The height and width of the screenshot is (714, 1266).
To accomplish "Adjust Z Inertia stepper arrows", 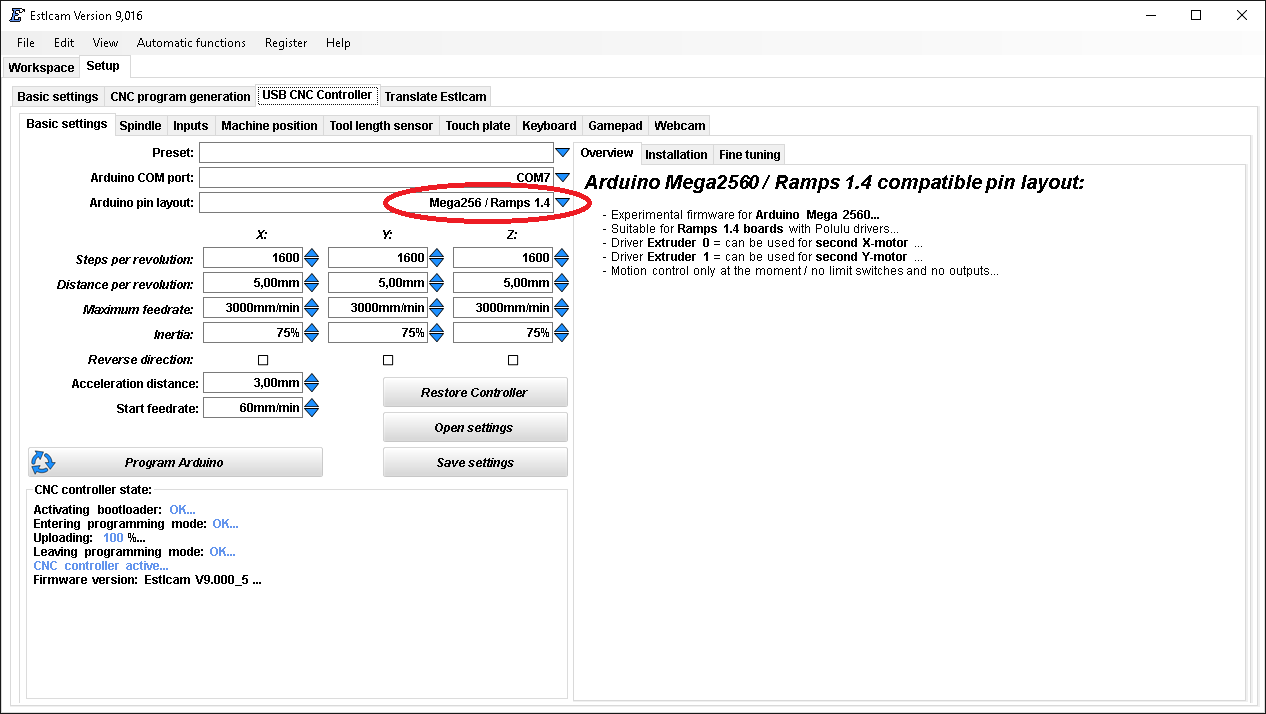I will (561, 333).
